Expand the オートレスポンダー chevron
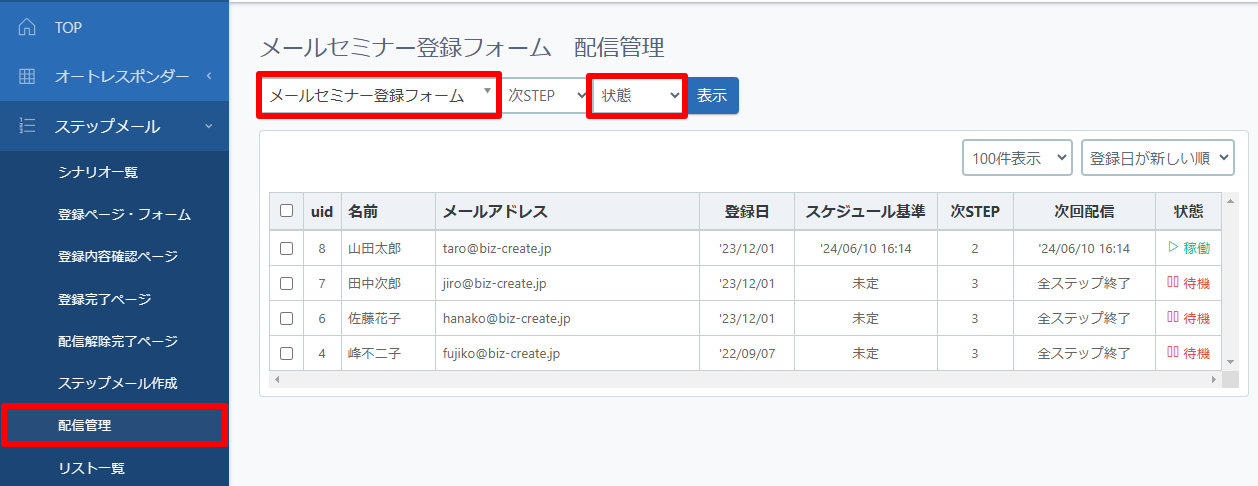The width and height of the screenshot is (1258, 486). pyautogui.click(x=209, y=76)
